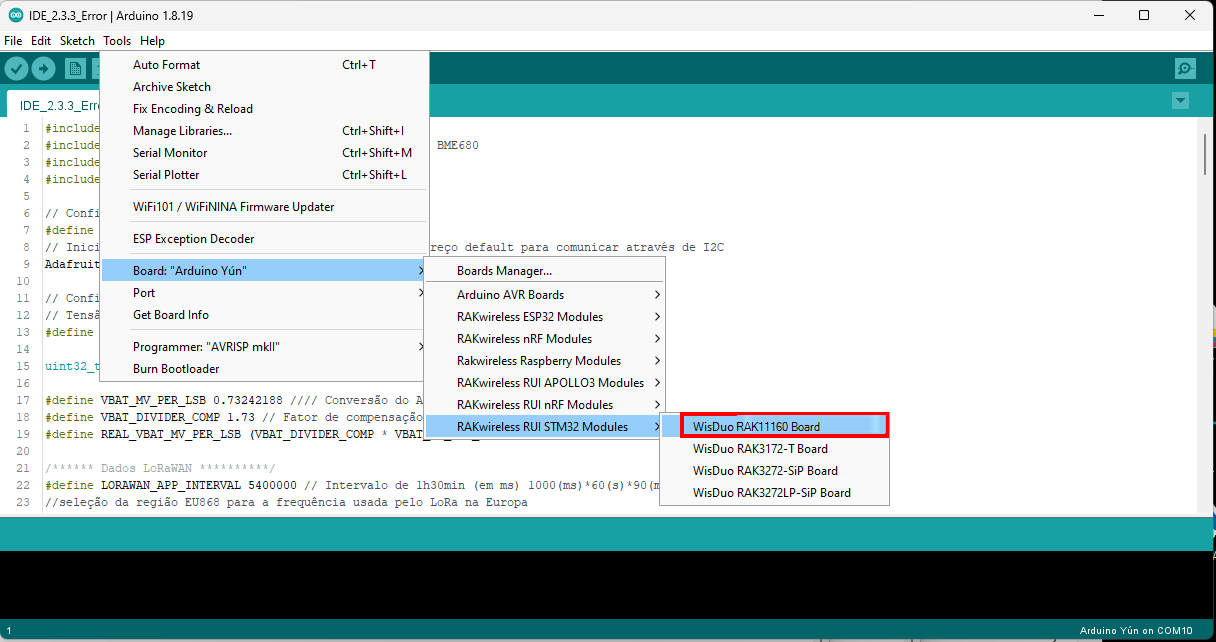This screenshot has width=1216, height=642.
Task: Open the Serial Monitor magnifier icon
Action: [1185, 68]
